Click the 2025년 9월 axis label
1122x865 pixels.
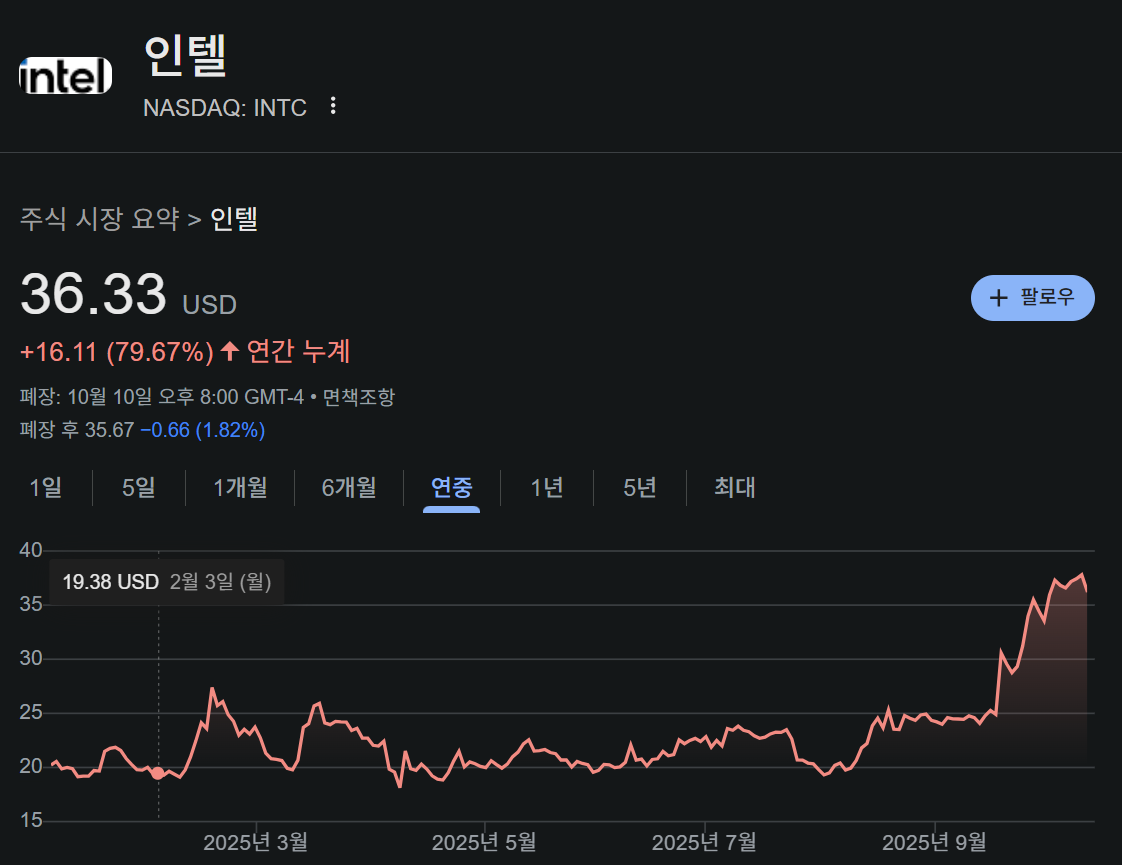[x=934, y=842]
